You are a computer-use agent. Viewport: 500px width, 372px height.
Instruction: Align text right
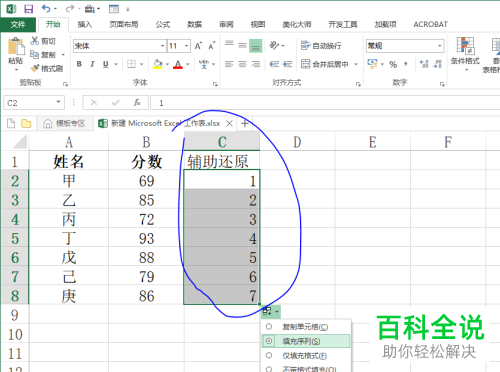256,64
